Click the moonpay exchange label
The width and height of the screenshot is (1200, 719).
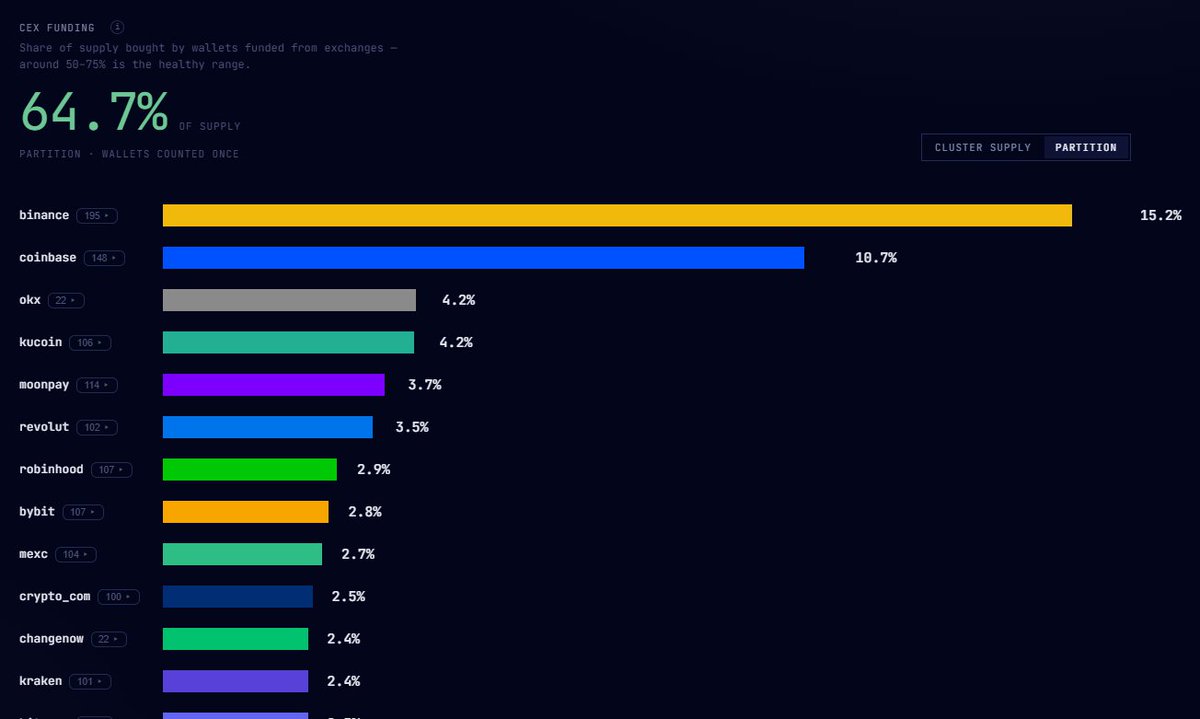44,385
